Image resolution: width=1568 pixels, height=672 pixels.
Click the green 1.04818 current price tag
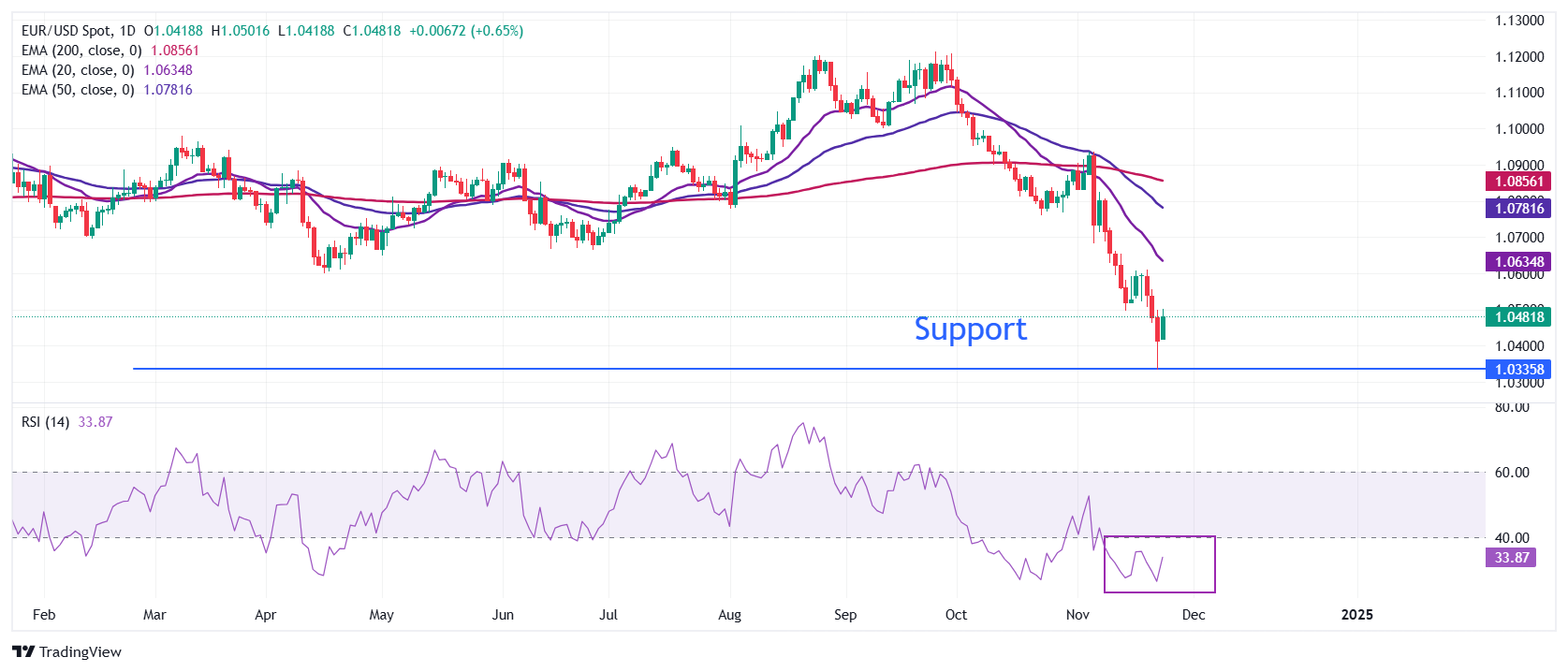1517,317
